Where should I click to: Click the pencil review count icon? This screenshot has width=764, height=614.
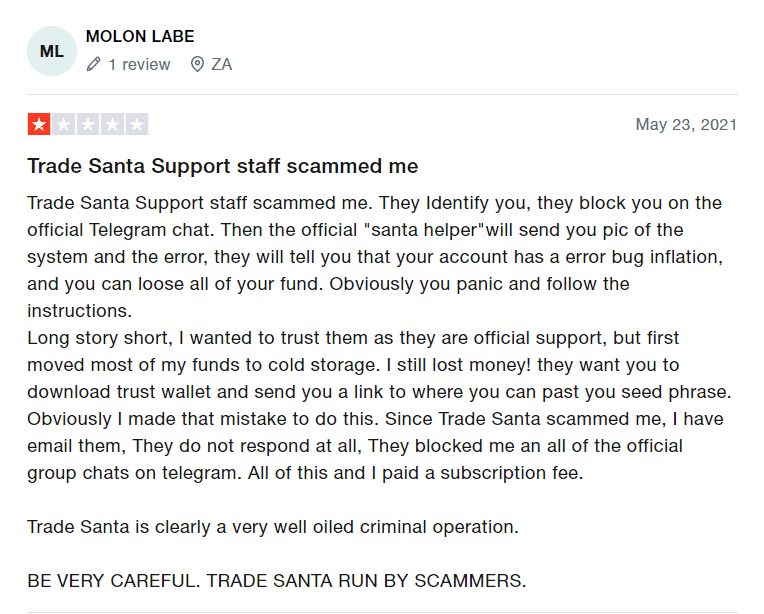tap(94, 64)
